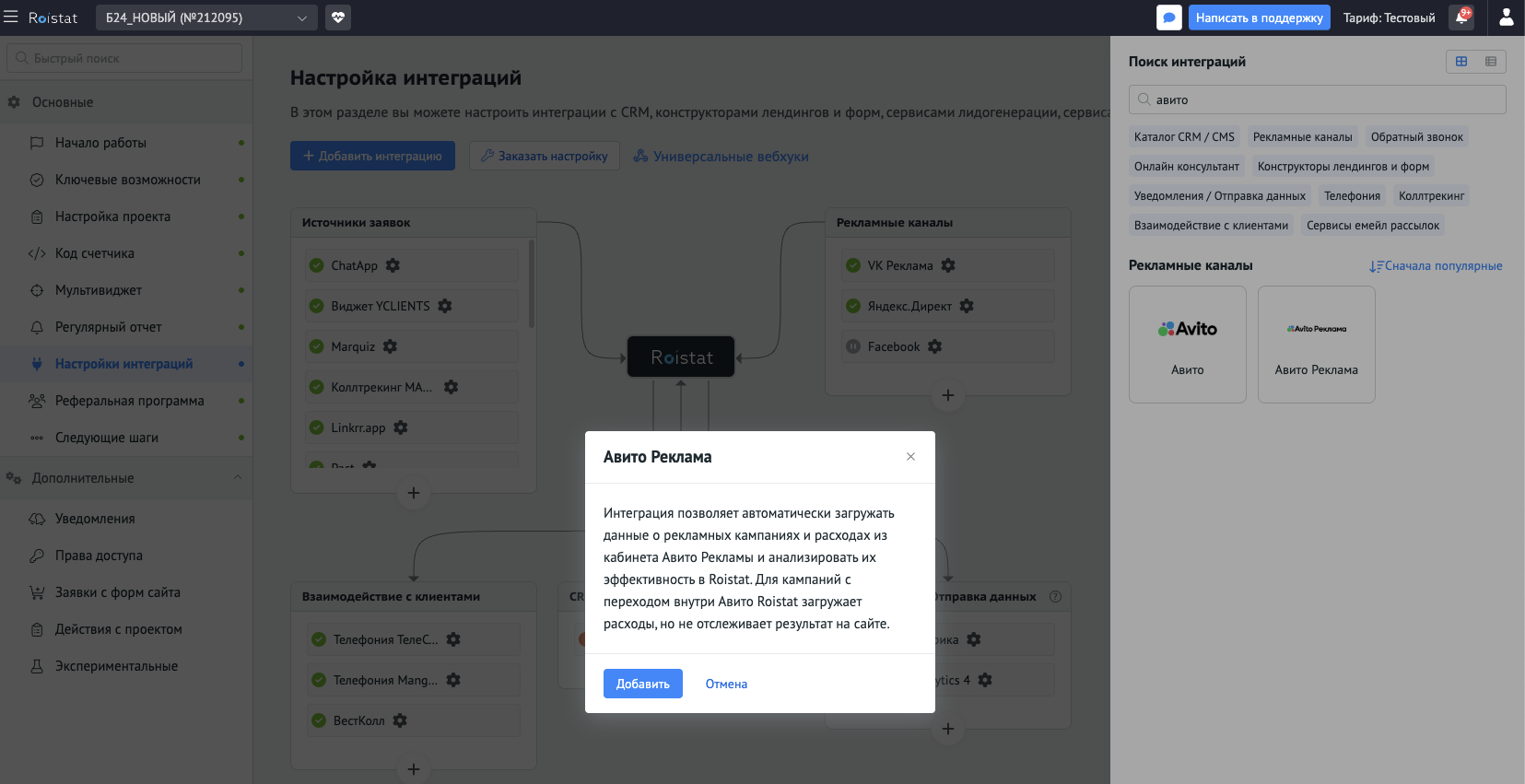Filter by Взаимодействие с клиентами tag
Image resolution: width=1525 pixels, height=784 pixels.
click(x=1211, y=226)
